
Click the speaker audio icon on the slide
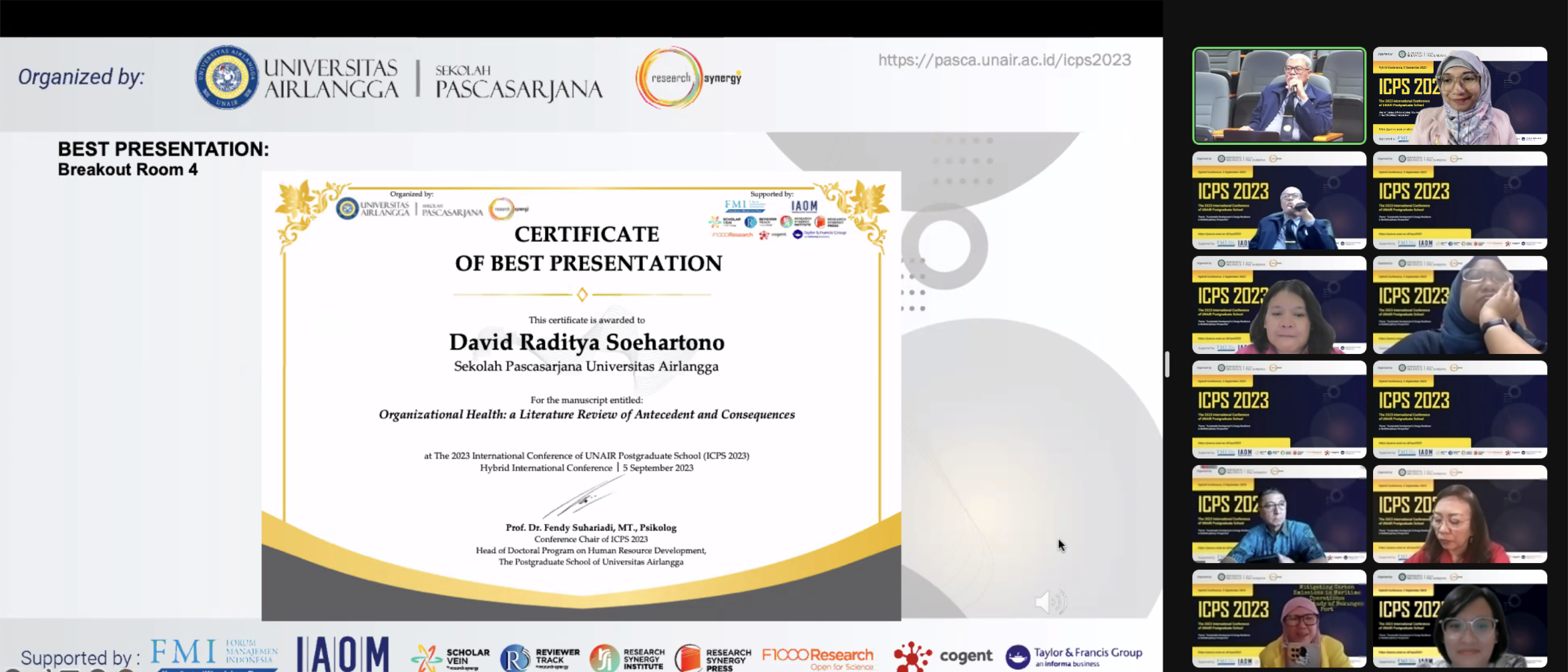1051,602
